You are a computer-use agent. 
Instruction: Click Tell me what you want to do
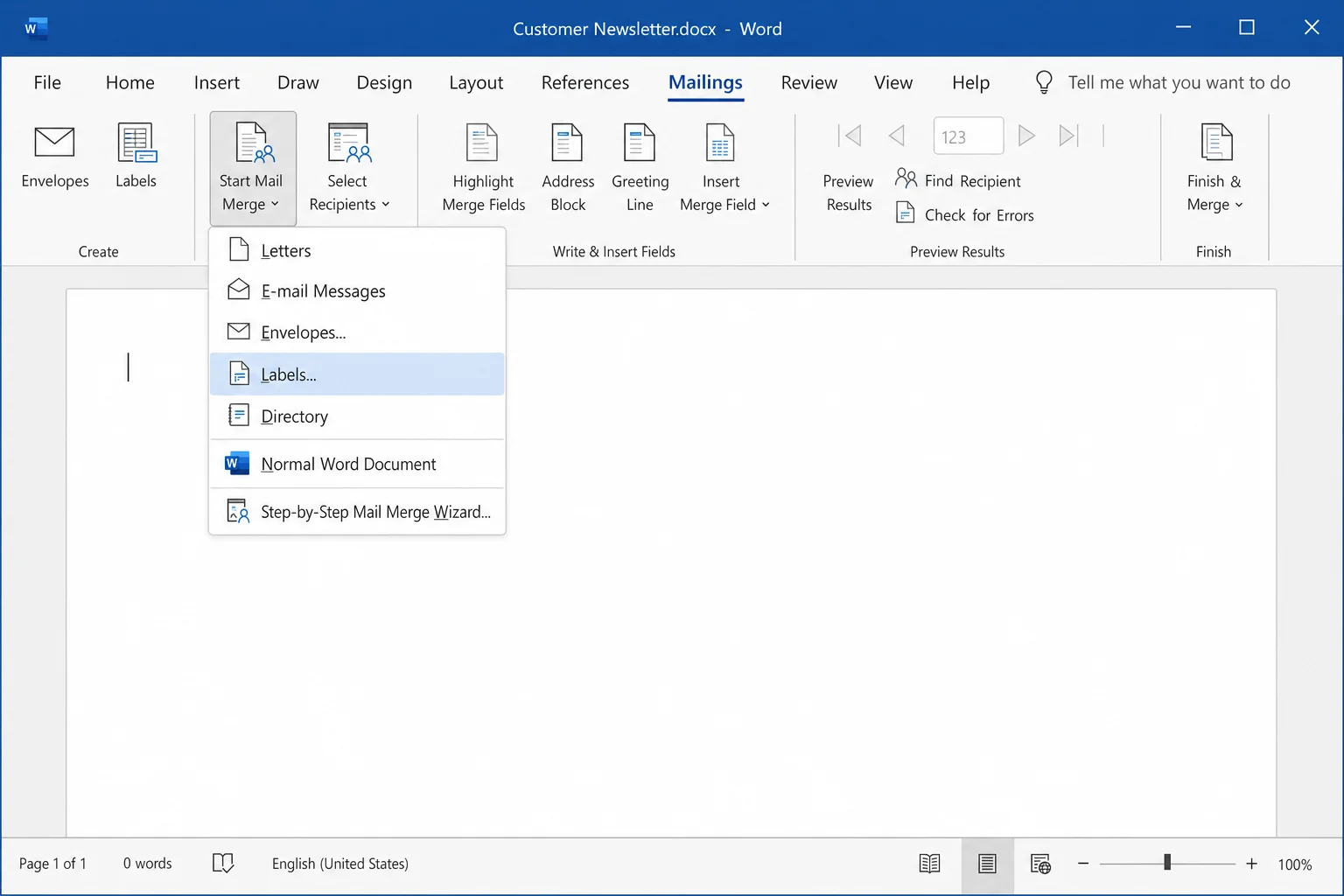coord(1179,82)
